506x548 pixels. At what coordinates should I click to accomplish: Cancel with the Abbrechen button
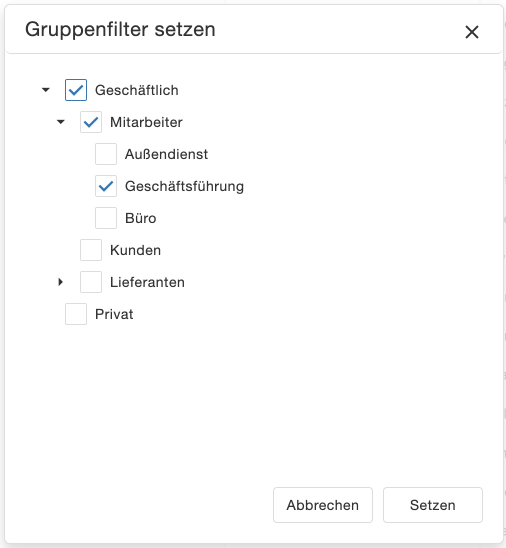tap(323, 505)
